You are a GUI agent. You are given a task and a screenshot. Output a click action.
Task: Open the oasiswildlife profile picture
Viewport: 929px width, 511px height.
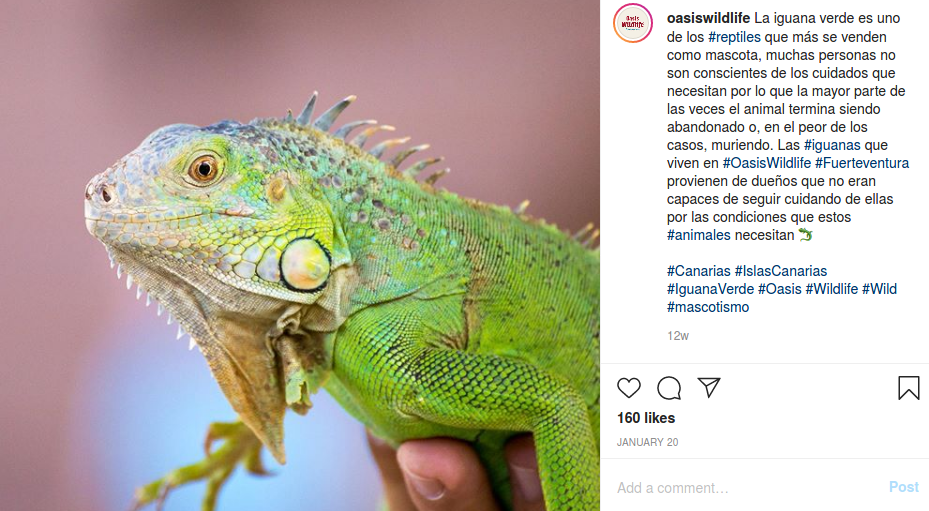633,24
